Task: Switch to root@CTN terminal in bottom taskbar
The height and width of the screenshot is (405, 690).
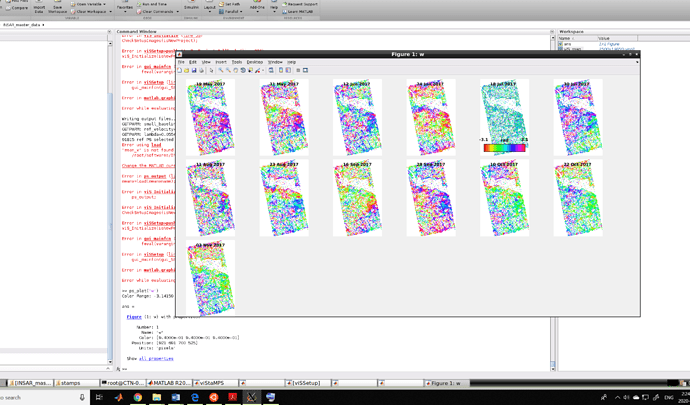Action: [123, 383]
